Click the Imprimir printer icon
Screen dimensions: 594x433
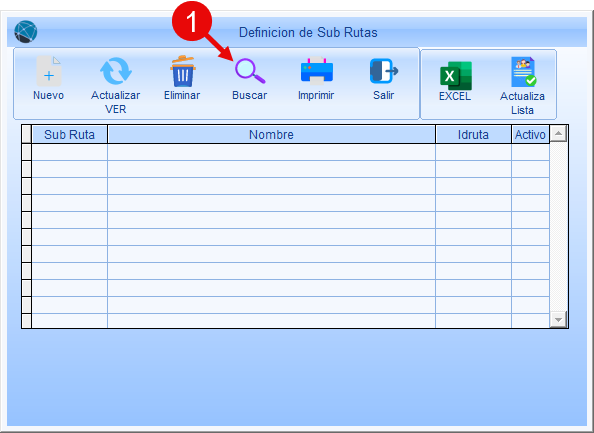[316, 70]
